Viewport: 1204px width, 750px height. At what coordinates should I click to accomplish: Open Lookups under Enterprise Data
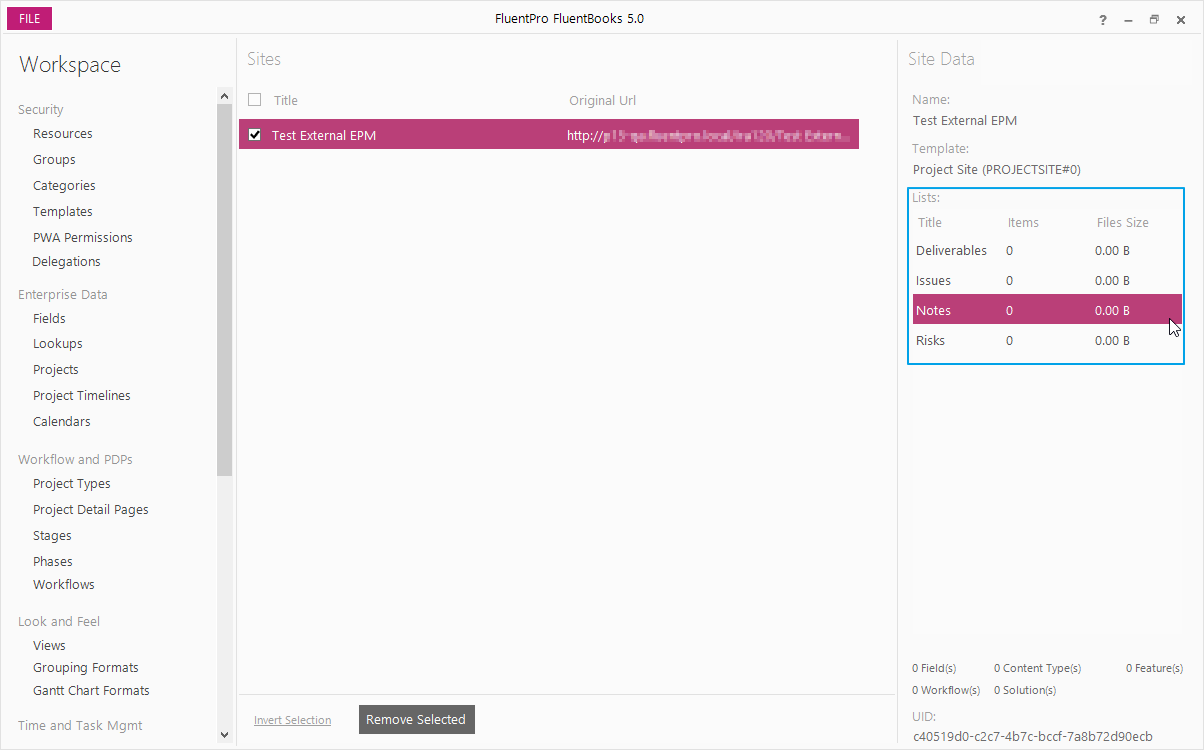click(x=58, y=344)
